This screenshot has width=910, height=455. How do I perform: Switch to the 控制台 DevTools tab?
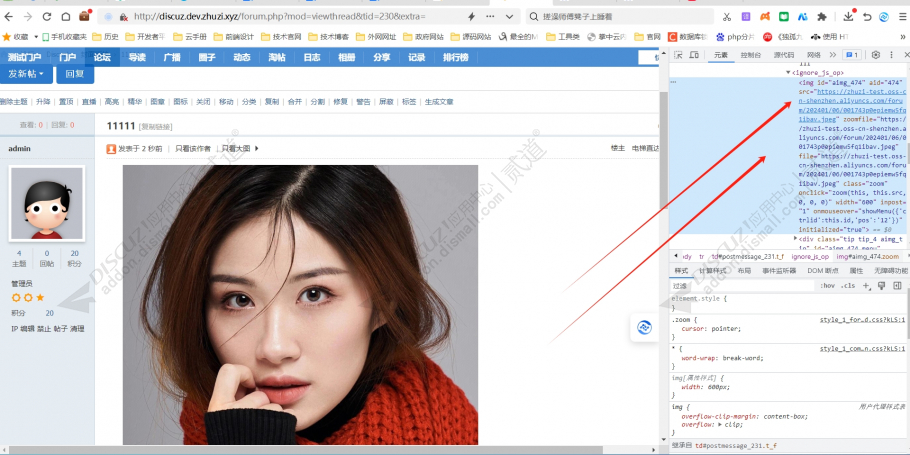750,55
